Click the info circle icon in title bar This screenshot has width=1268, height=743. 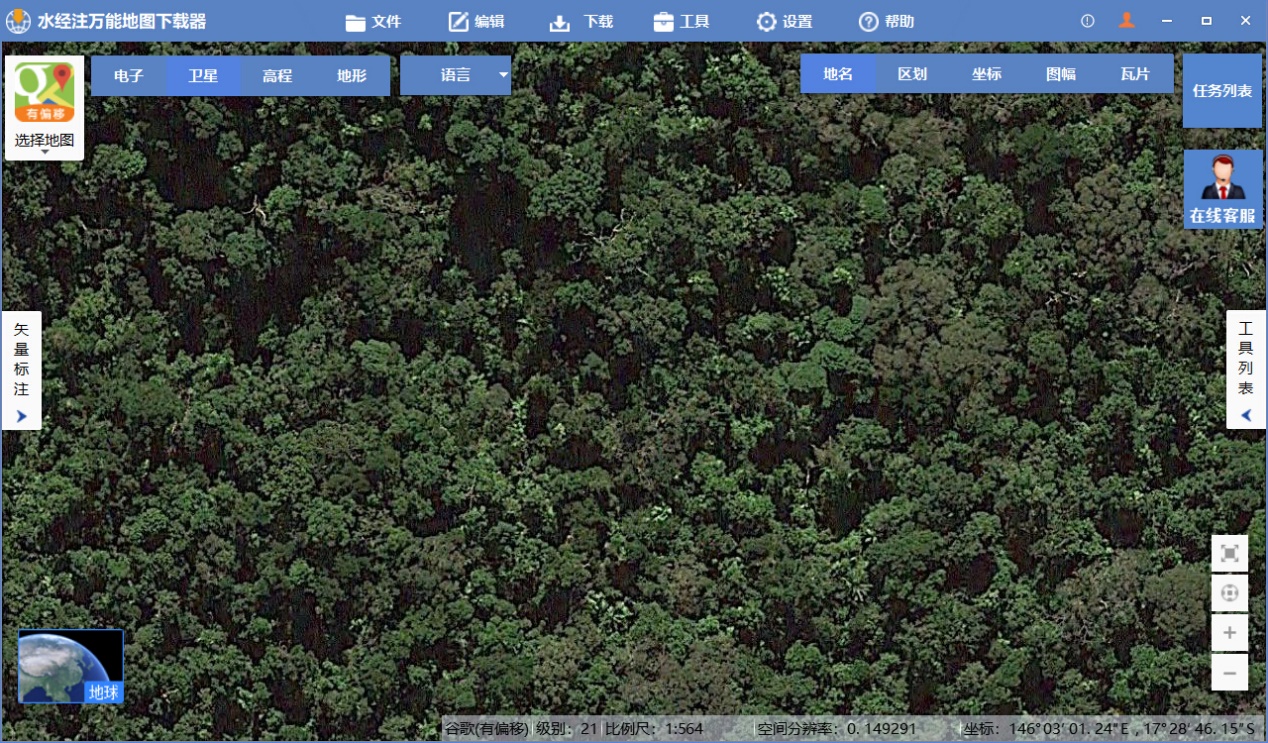[1088, 21]
